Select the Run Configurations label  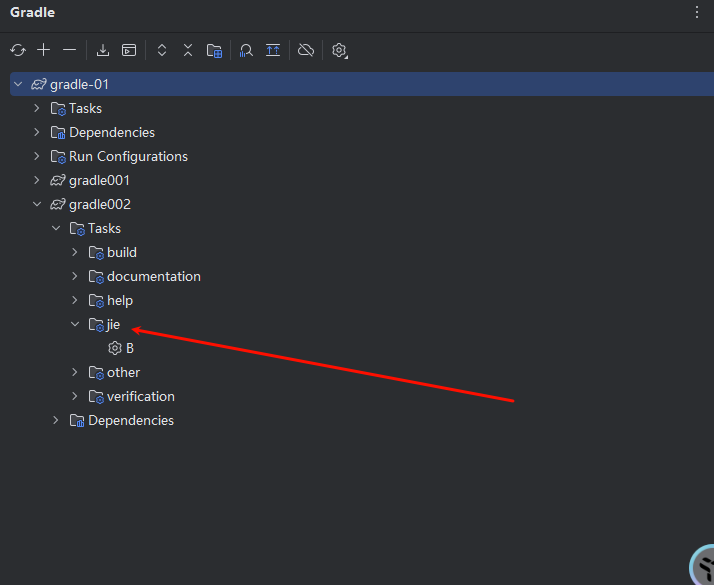coord(128,157)
